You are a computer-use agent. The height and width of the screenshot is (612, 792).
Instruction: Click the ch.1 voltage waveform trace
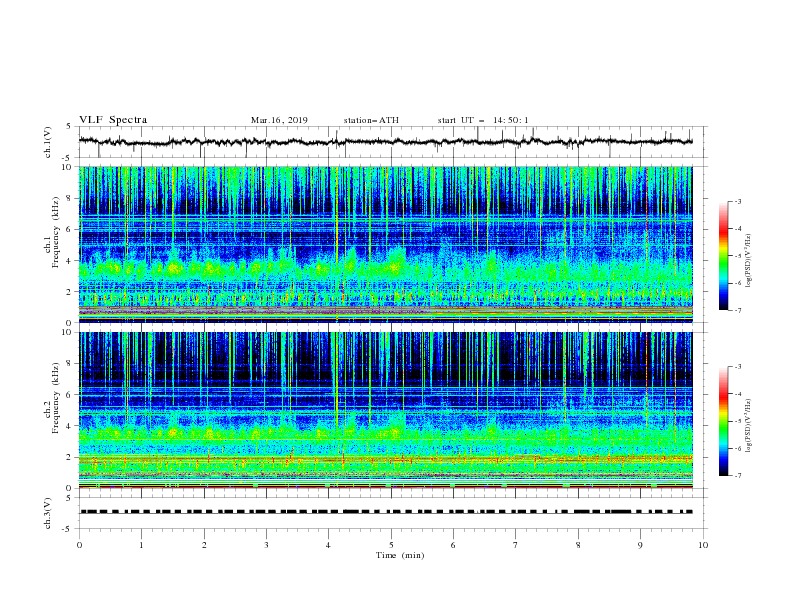click(x=385, y=142)
